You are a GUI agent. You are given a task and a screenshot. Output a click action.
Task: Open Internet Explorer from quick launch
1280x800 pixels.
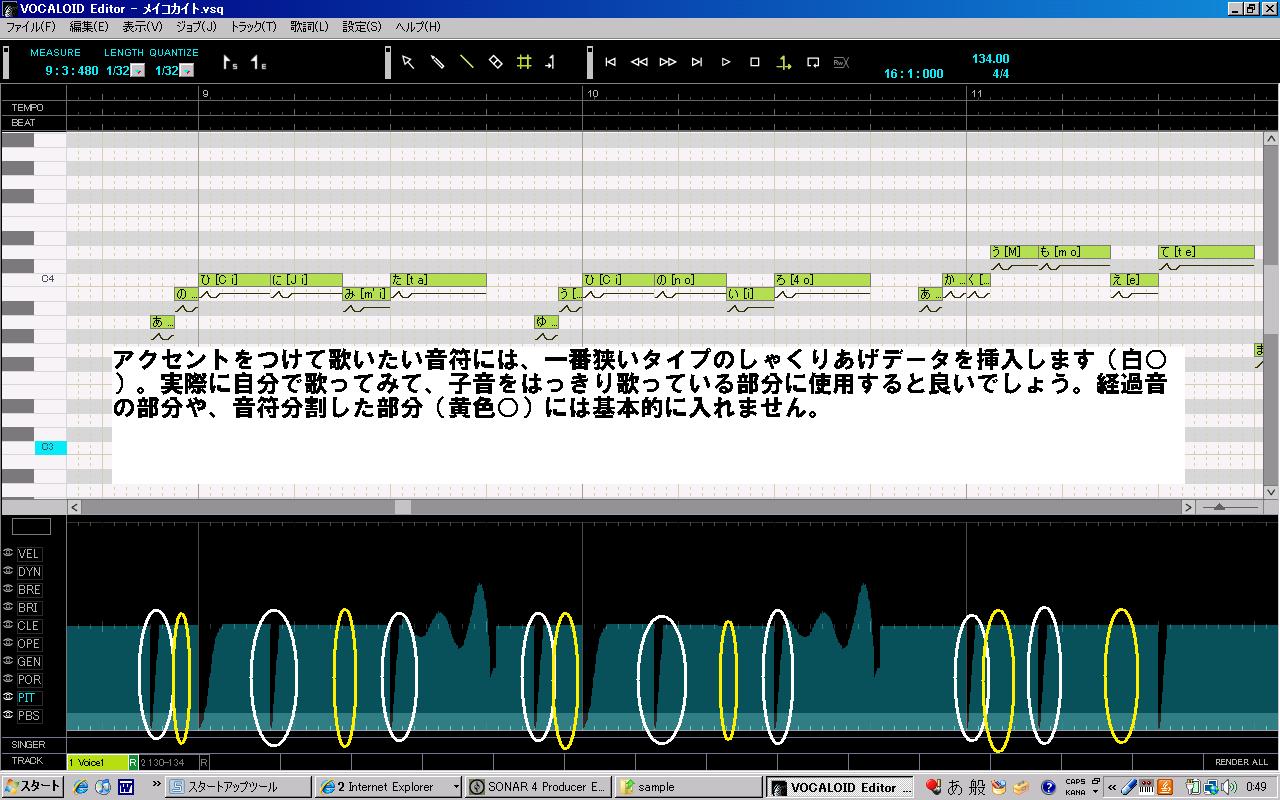pyautogui.click(x=81, y=787)
